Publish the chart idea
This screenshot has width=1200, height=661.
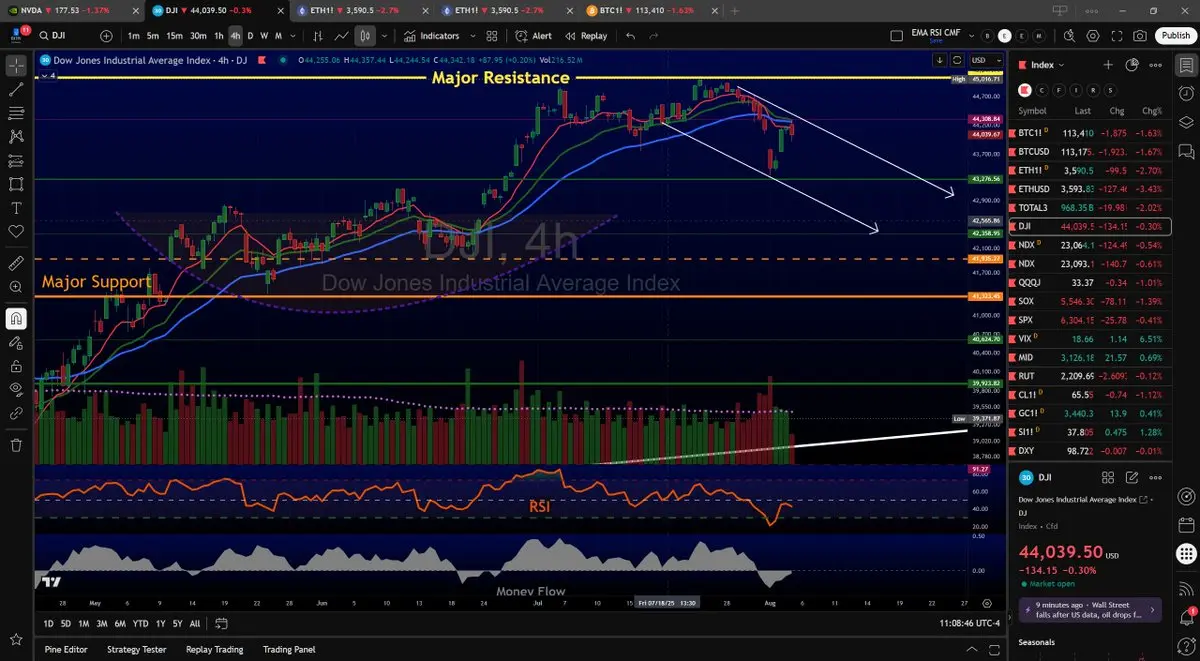coord(1175,36)
